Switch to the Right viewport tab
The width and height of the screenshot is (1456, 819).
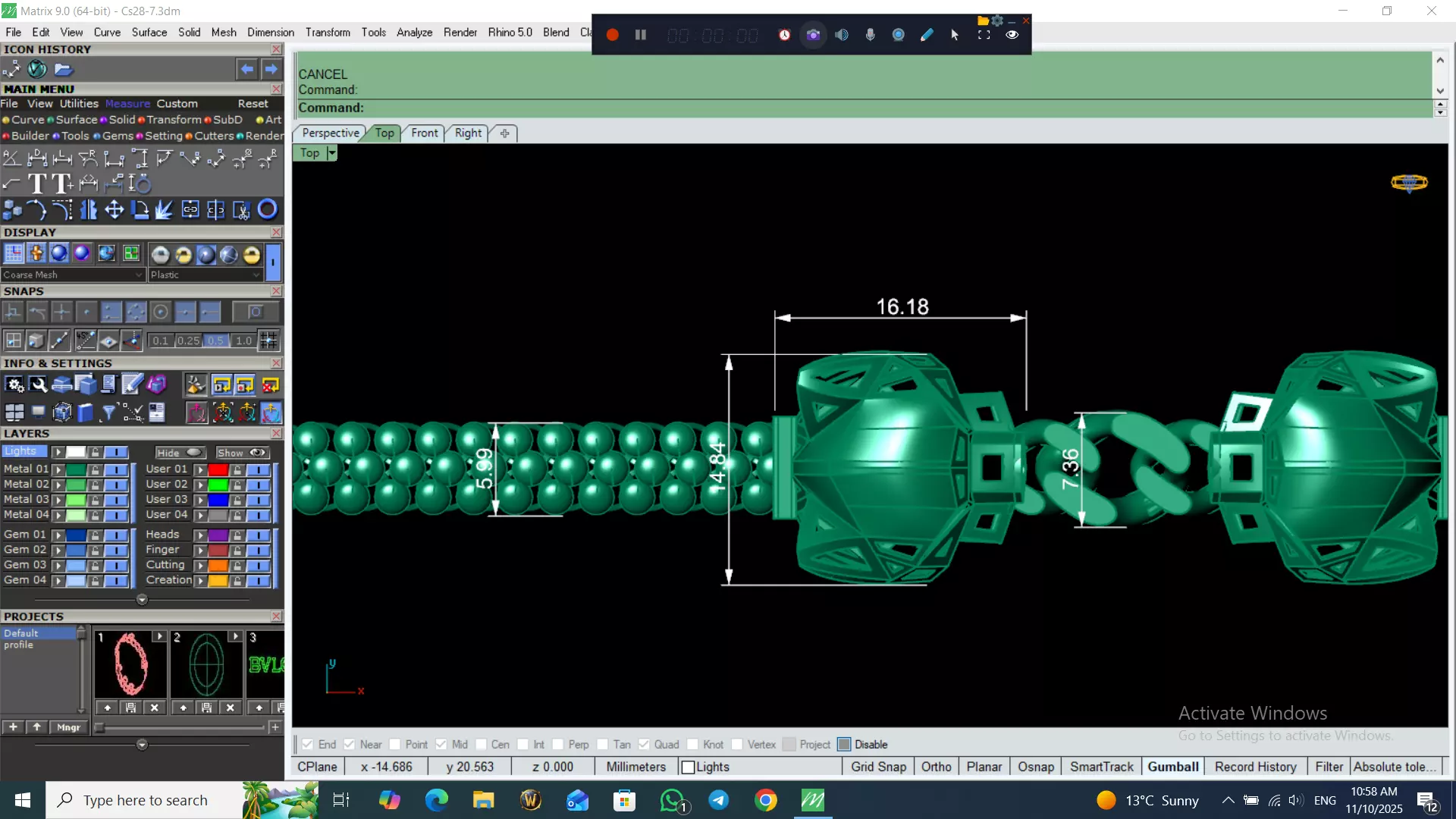[468, 133]
